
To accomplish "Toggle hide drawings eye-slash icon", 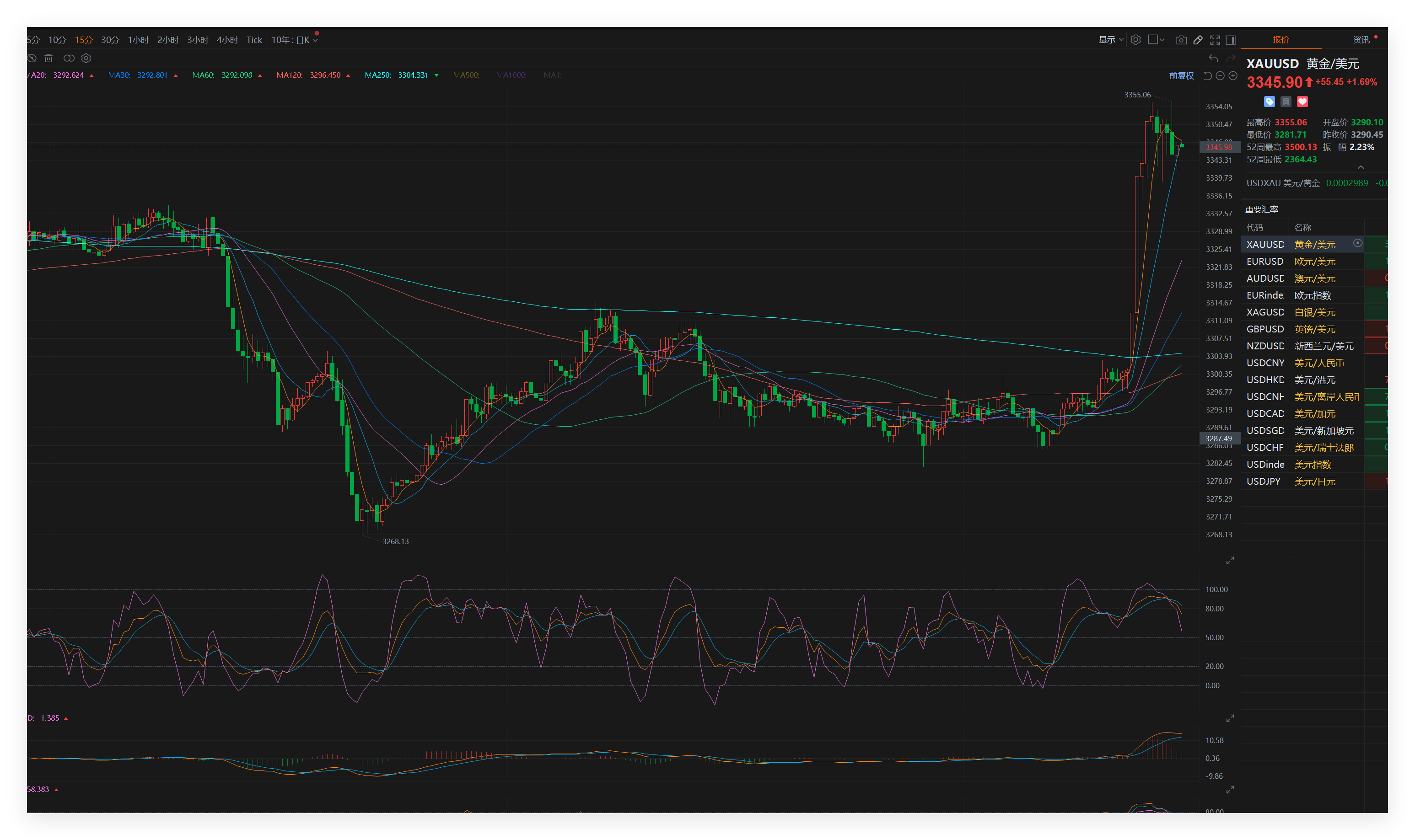I will click(32, 59).
